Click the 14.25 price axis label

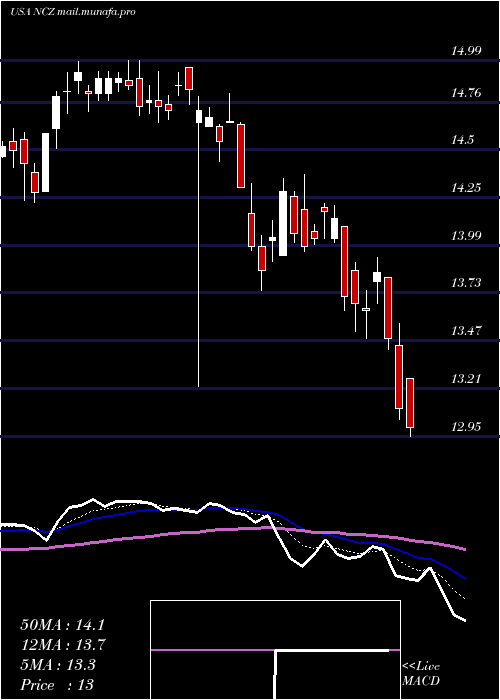tap(466, 188)
